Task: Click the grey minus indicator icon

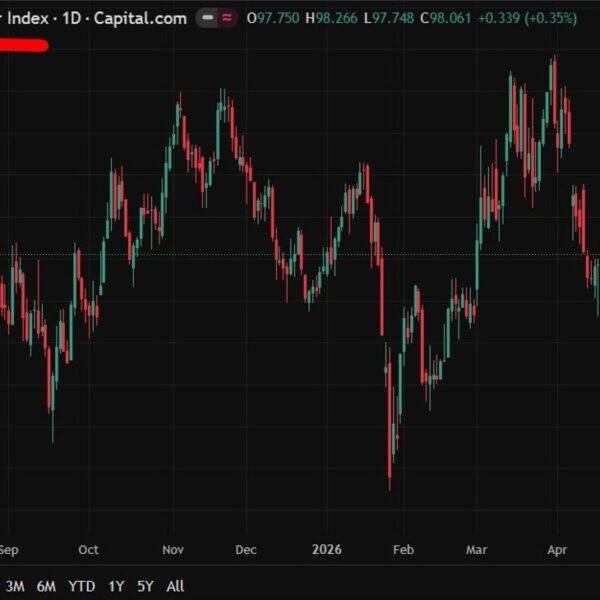Action: click(207, 18)
